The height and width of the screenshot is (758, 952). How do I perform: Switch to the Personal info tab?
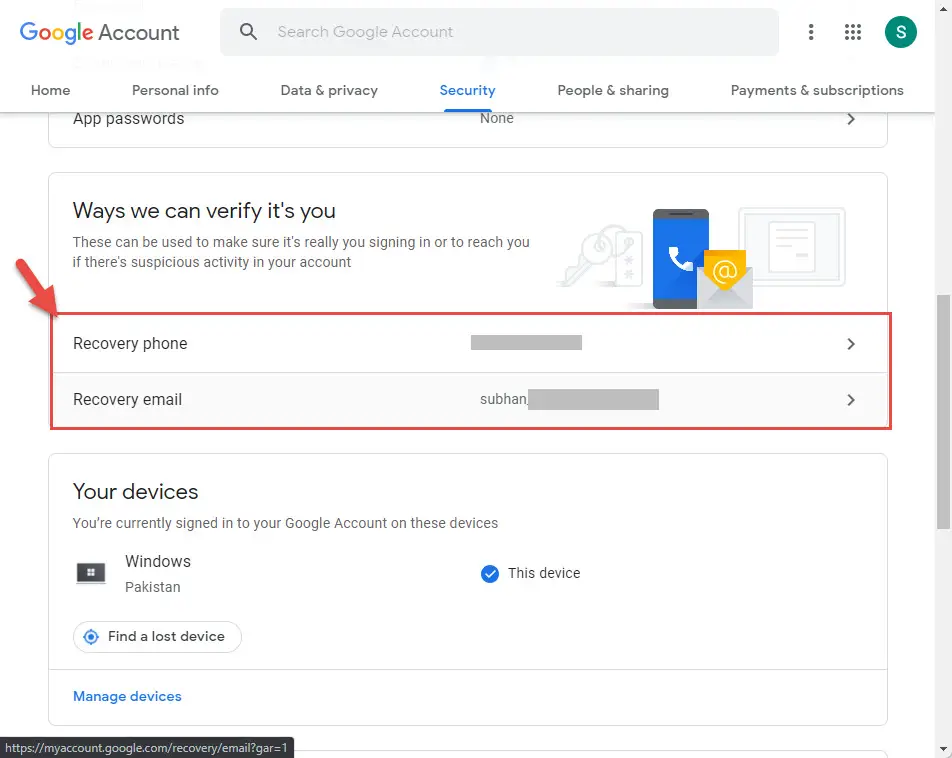175,90
